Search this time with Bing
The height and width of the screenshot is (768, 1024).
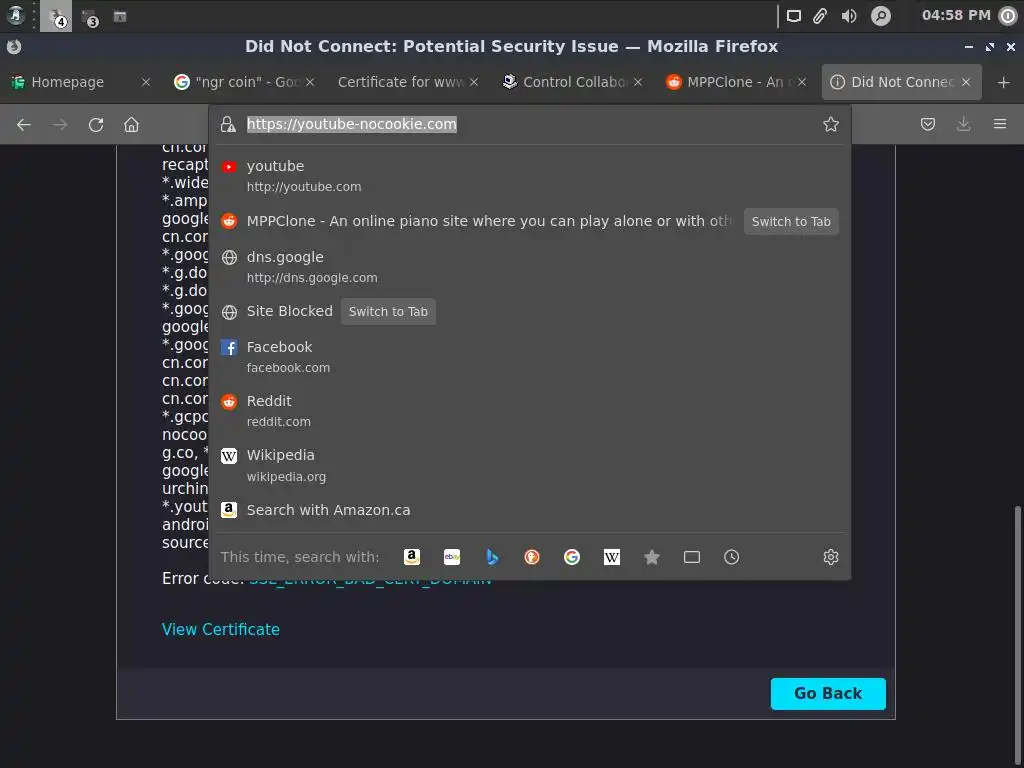click(x=492, y=557)
